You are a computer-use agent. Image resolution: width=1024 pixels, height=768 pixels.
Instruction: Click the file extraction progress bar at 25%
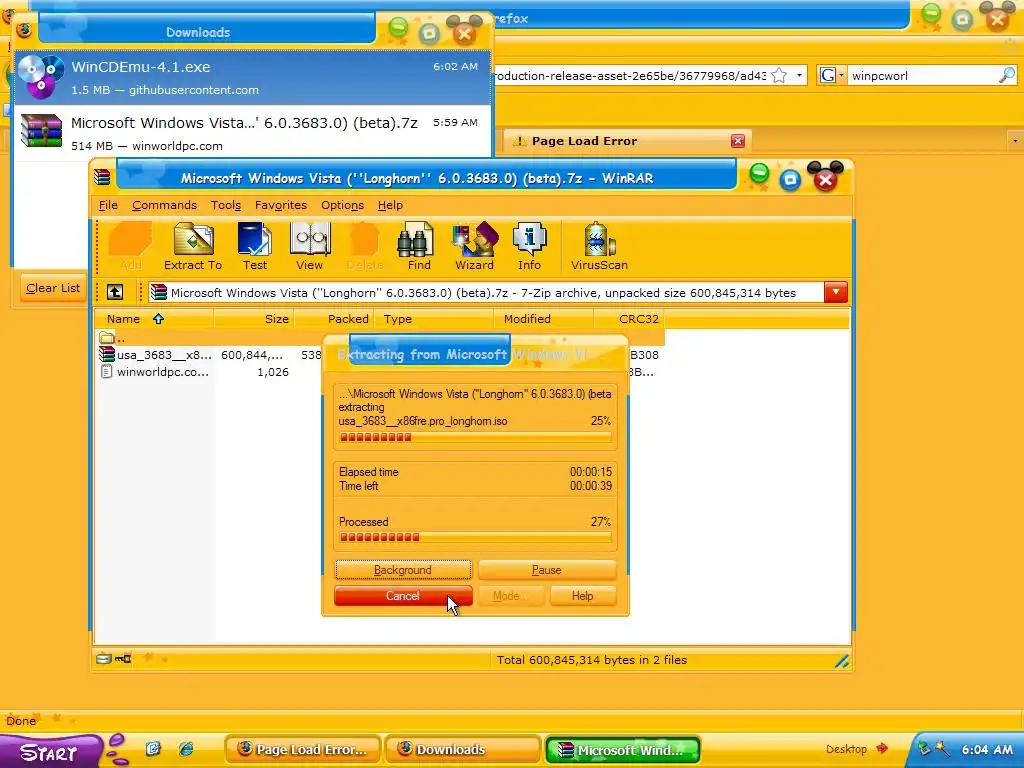point(475,437)
